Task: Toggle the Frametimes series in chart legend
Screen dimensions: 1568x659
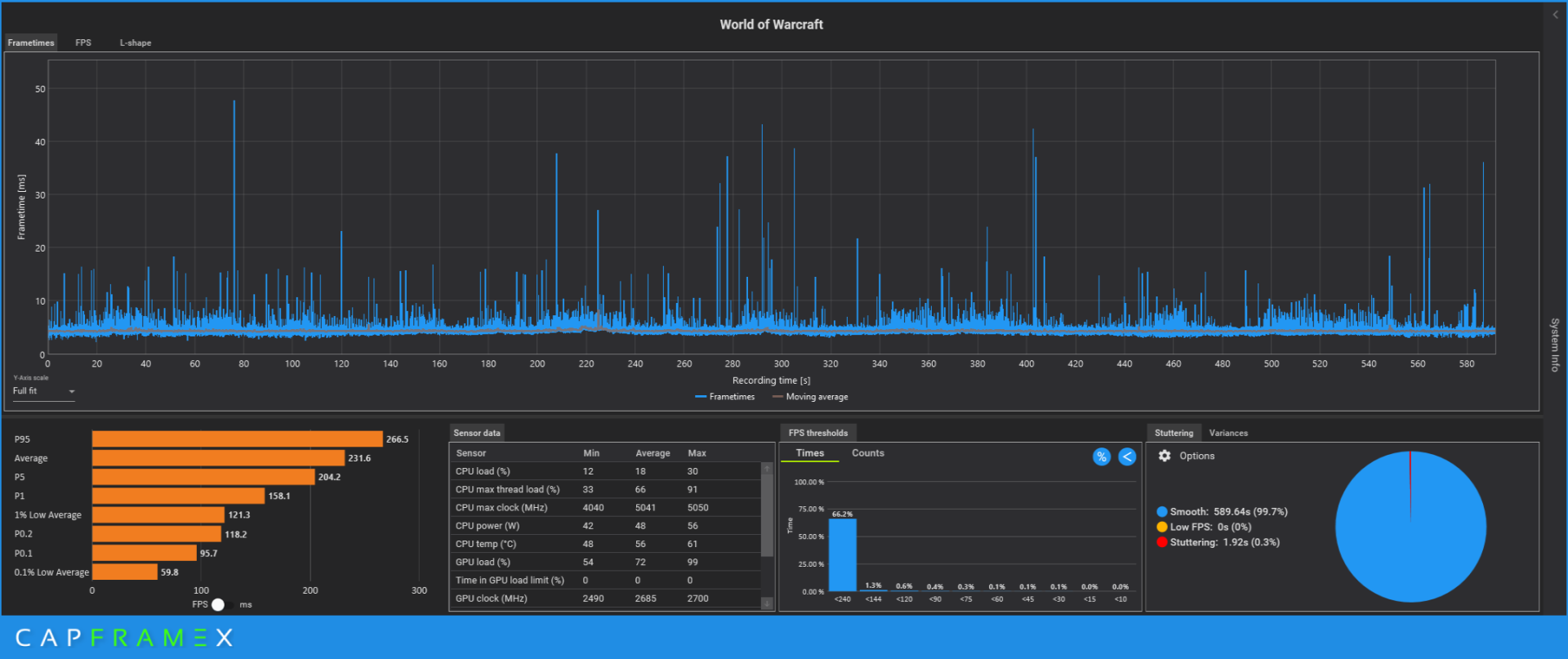Action: click(724, 397)
